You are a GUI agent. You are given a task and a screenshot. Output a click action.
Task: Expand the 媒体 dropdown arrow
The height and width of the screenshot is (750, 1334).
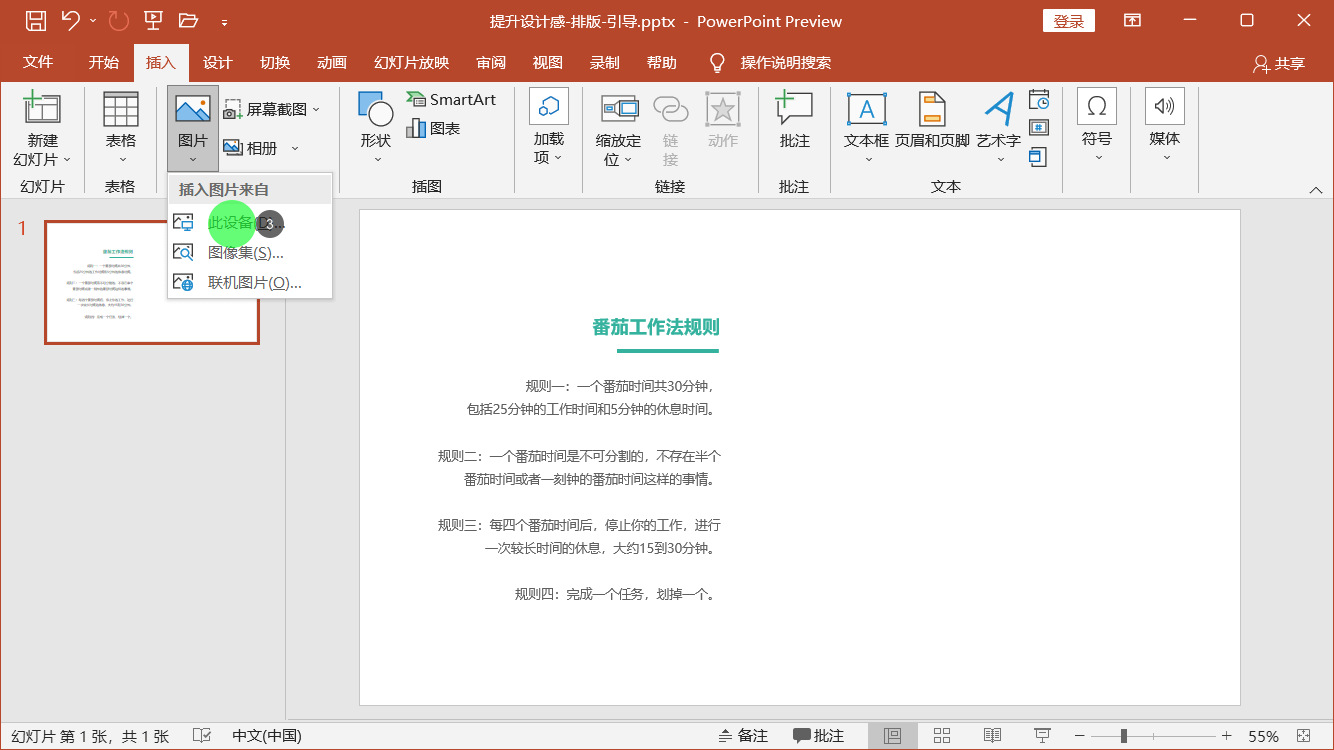click(1165, 157)
